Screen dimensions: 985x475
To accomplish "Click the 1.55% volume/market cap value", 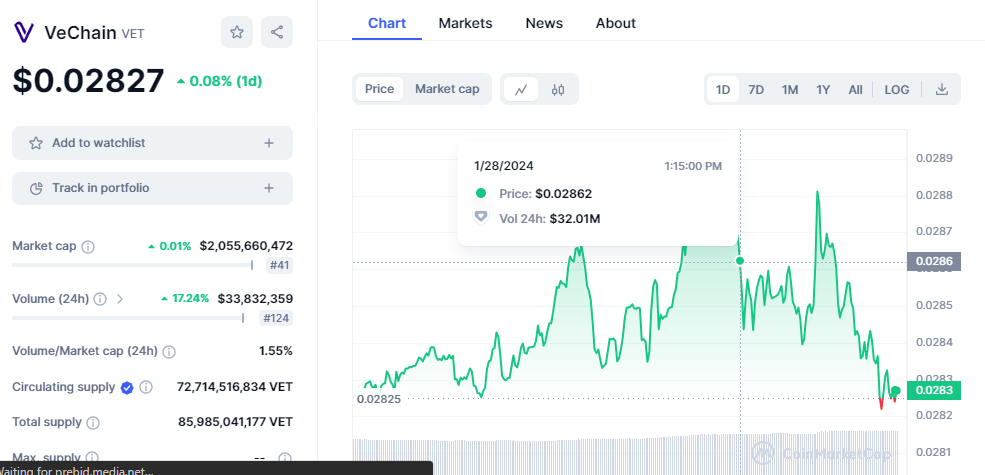I will [276, 351].
